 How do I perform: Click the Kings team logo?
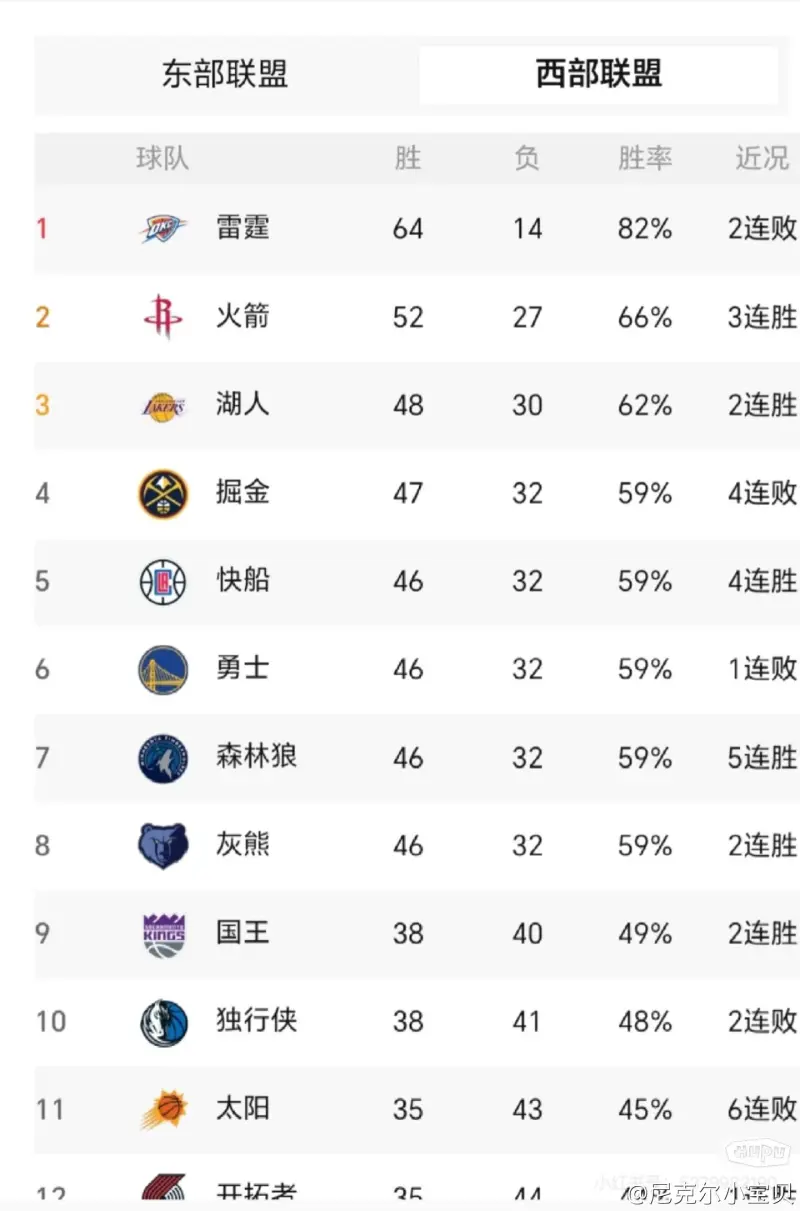coord(163,934)
